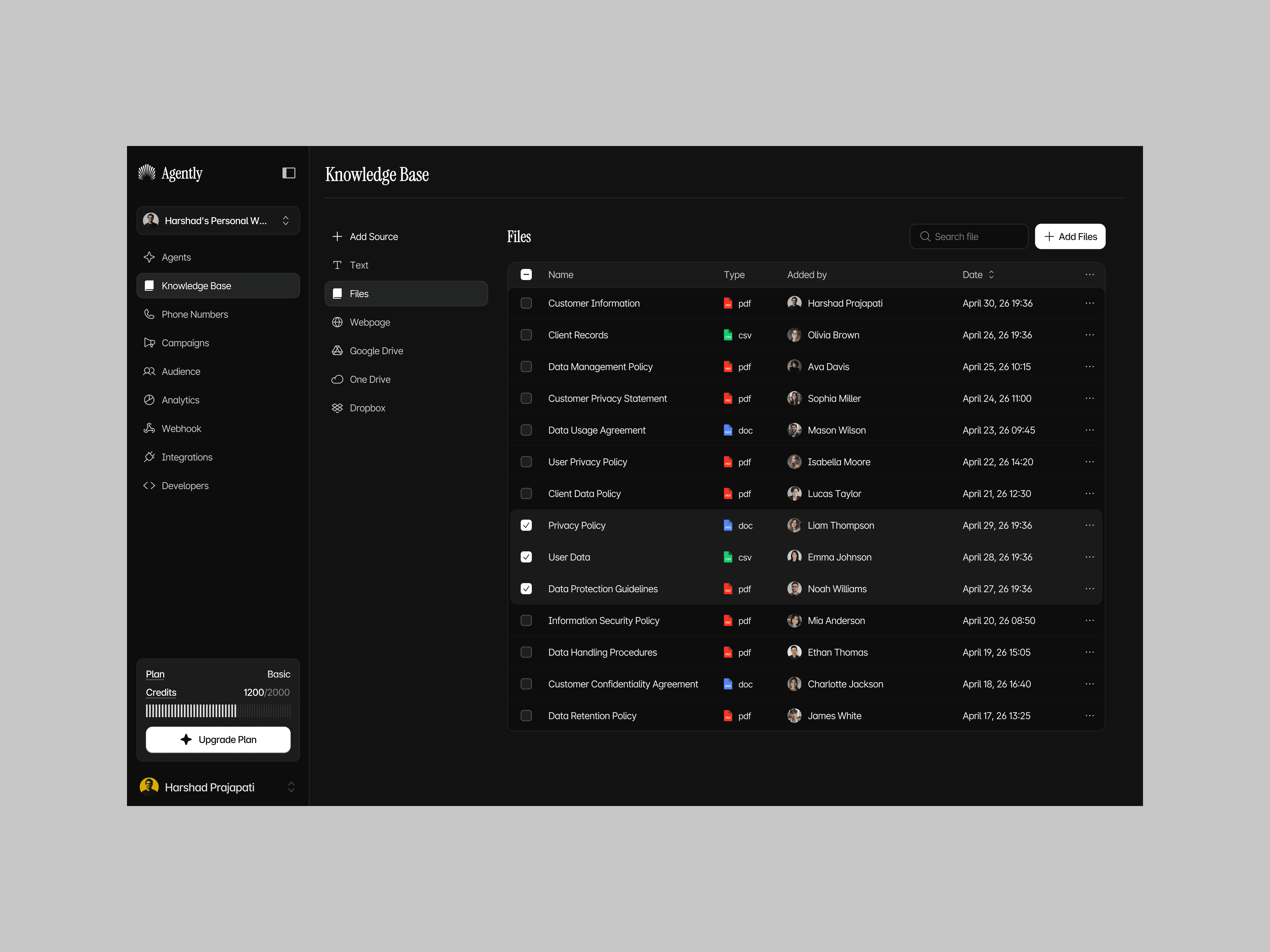Uncheck the Data Protection Guidelines checkbox

tap(526, 589)
